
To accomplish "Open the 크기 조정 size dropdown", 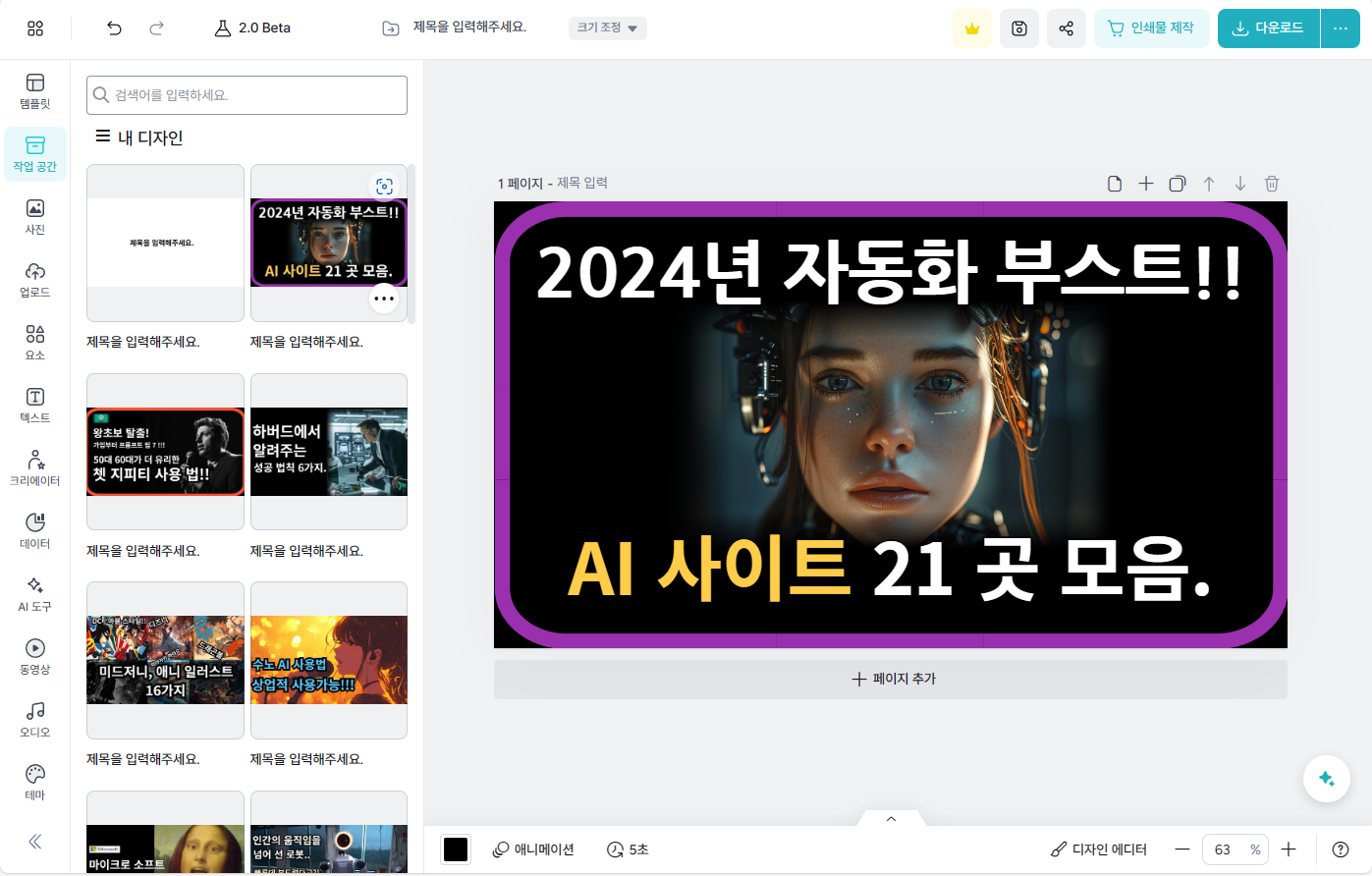I will (x=607, y=28).
